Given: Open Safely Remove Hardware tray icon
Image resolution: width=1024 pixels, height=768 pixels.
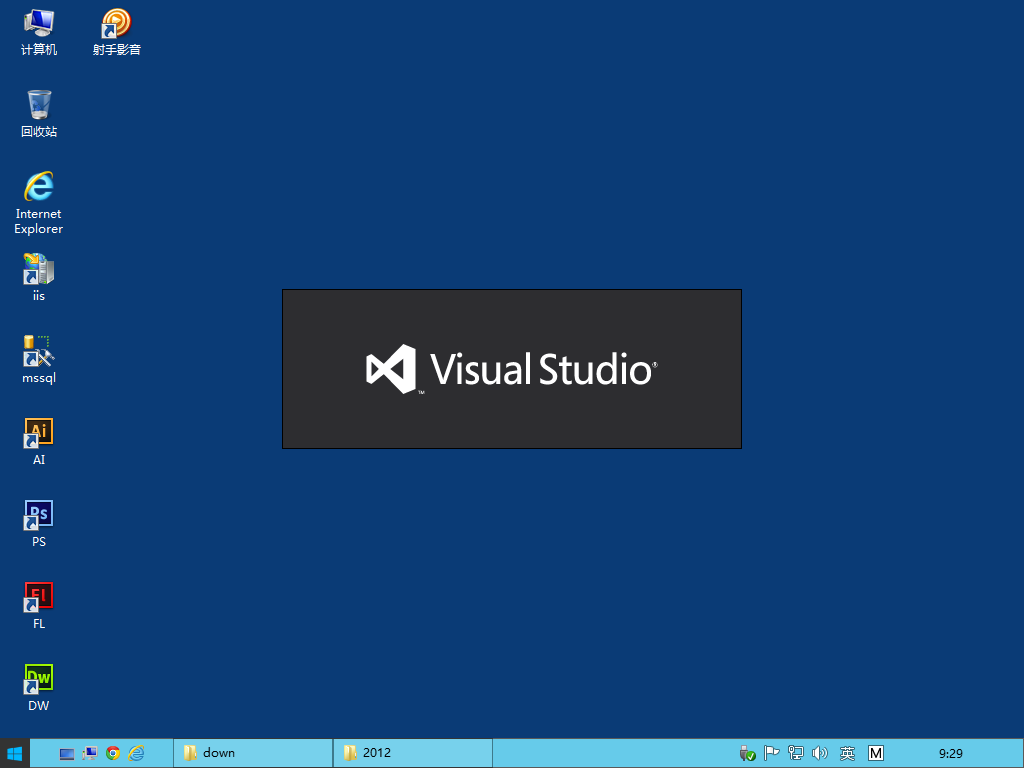Looking at the screenshot, I should (748, 754).
